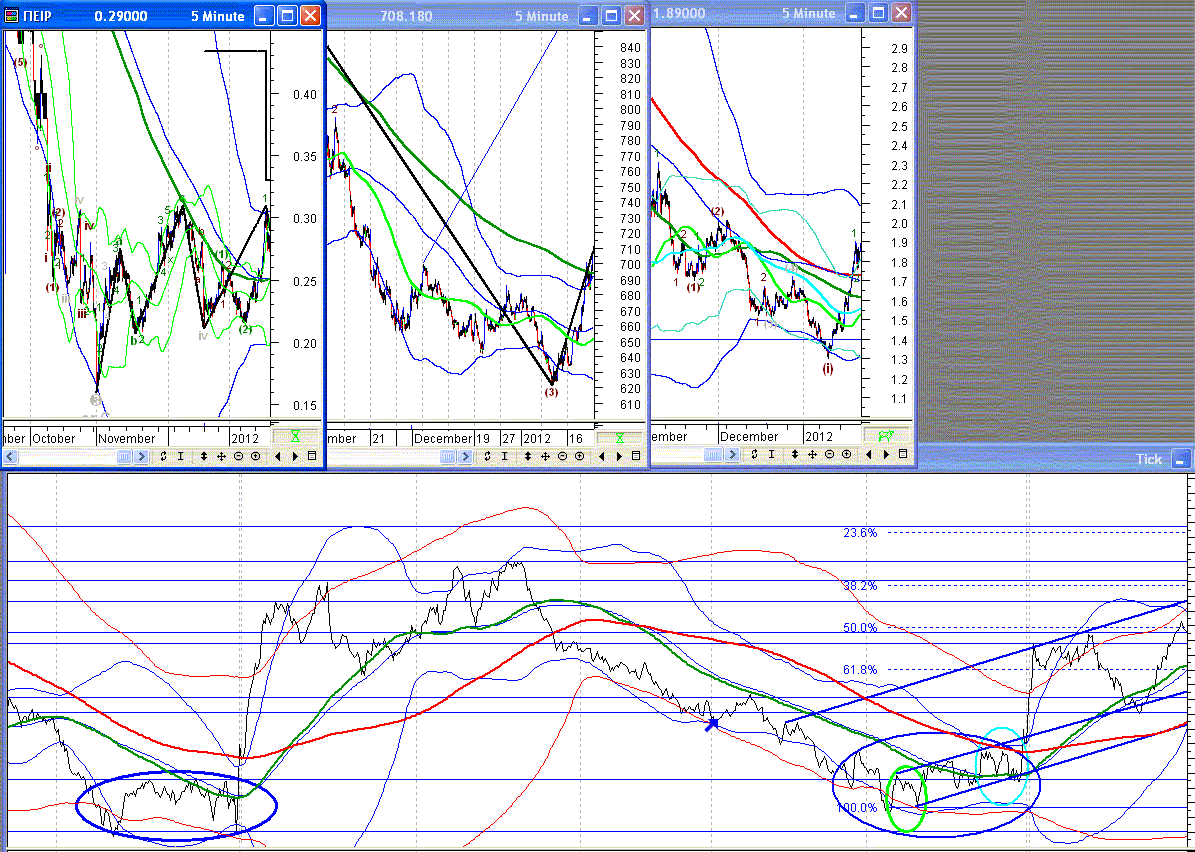
Task: Click the 61.8% Fibonacci label in the Tick chart
Action: pos(860,670)
